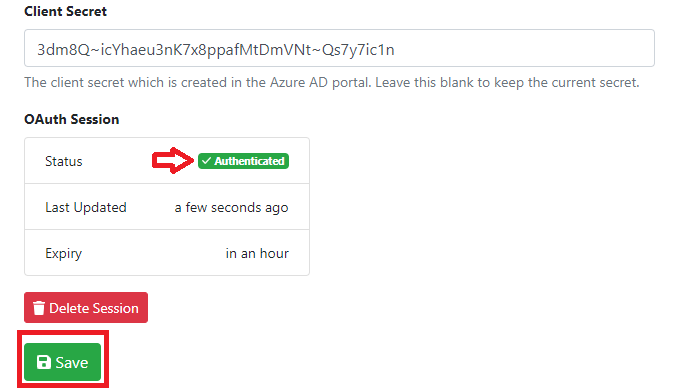Click the Status row label
Image resolution: width=685 pixels, height=391 pixels.
coord(64,161)
